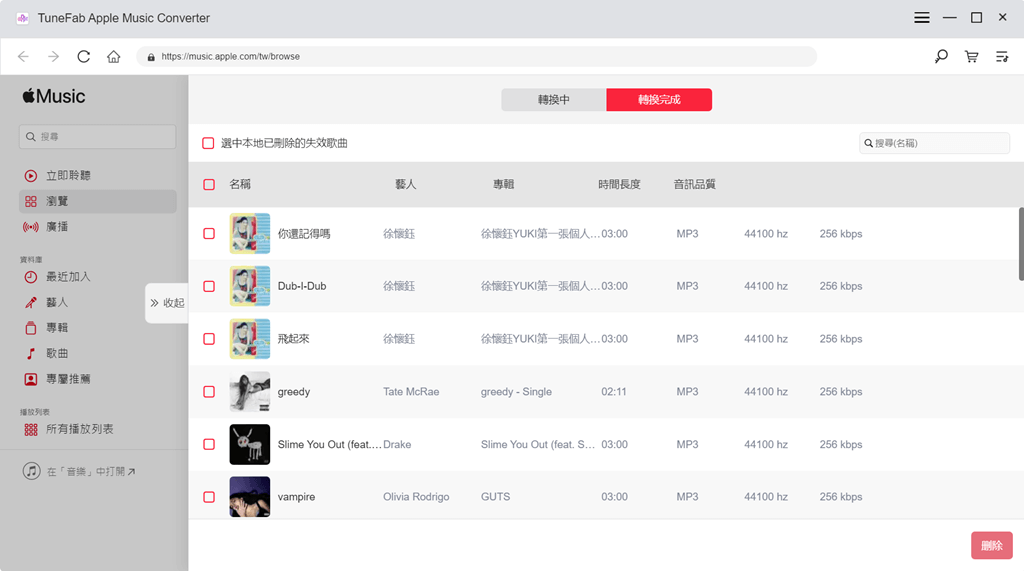The width and height of the screenshot is (1024, 571).
Task: Click the 名稱 column header
Action: point(240,184)
